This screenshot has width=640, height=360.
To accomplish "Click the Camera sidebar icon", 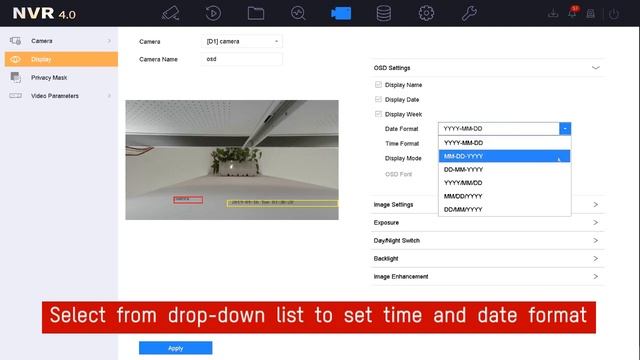I will pyautogui.click(x=16, y=41).
